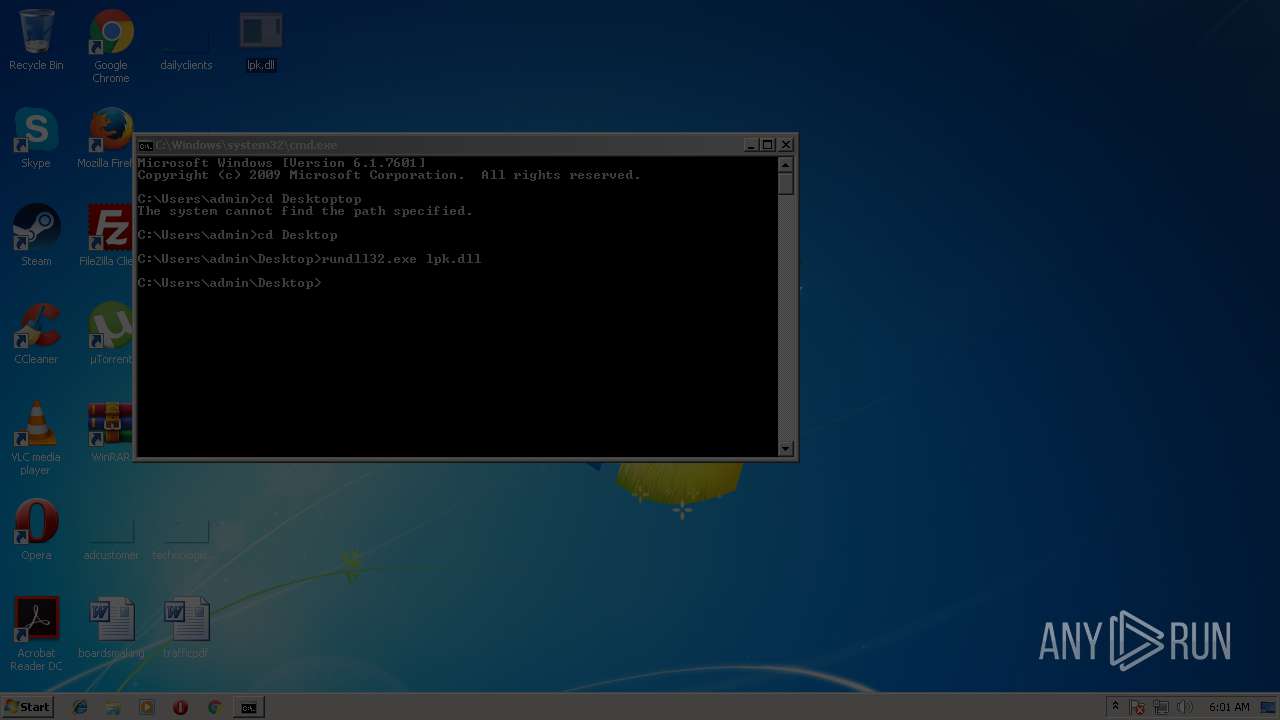Screen dimensions: 1280x720
Task: Launch Google Chrome from the desktop
Action: coord(111,46)
